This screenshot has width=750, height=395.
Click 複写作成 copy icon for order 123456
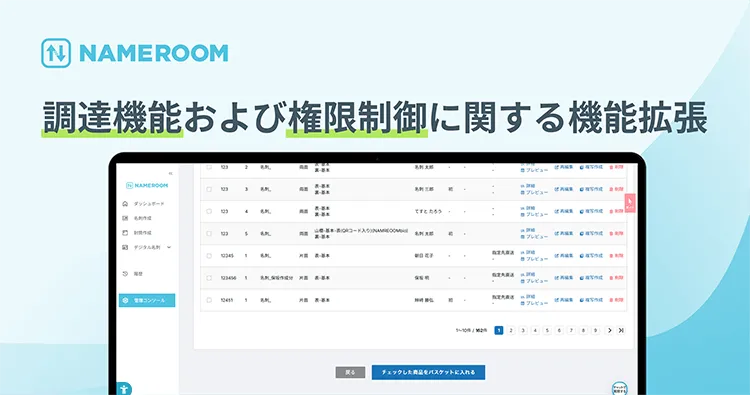[582, 278]
